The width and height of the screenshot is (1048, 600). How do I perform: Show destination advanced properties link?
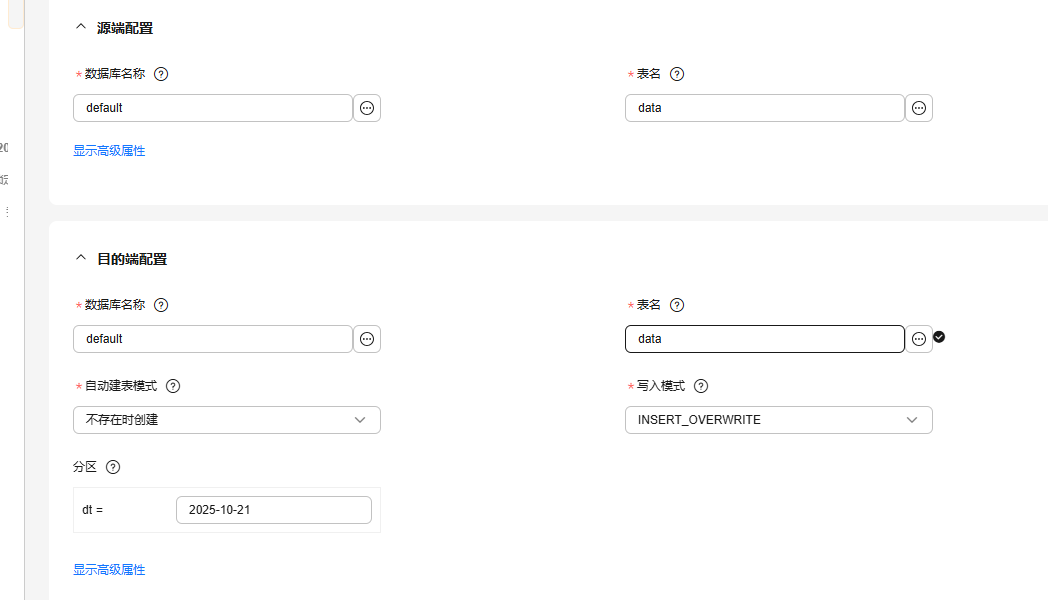coord(109,570)
